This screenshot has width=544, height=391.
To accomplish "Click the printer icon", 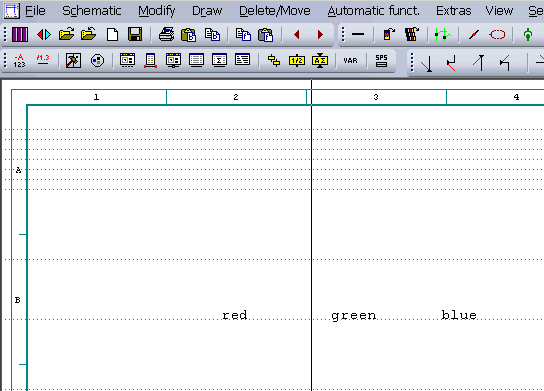I will tap(167, 34).
